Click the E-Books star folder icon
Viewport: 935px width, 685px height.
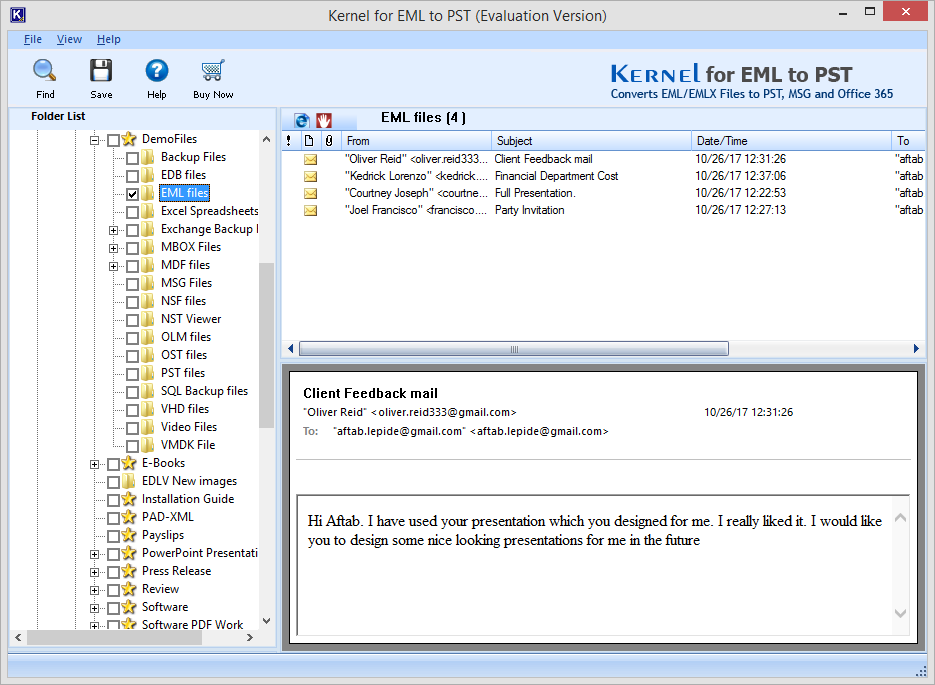[129, 463]
